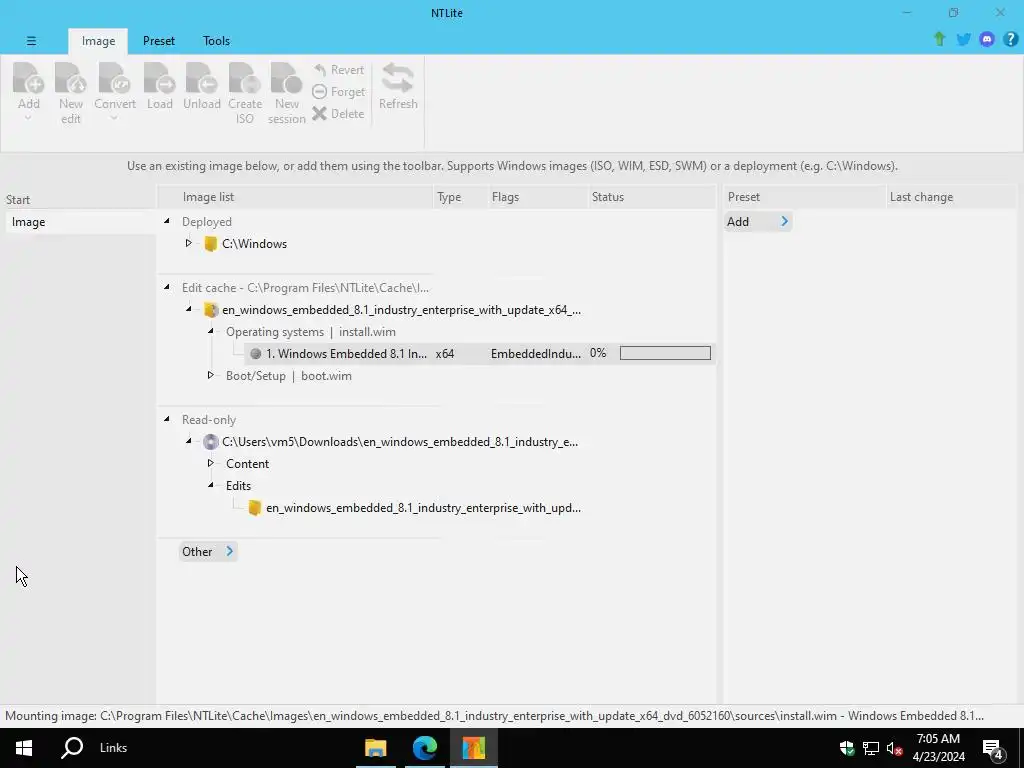
Task: Collapse the en_windows_embedded cache image node
Action: 189,310
